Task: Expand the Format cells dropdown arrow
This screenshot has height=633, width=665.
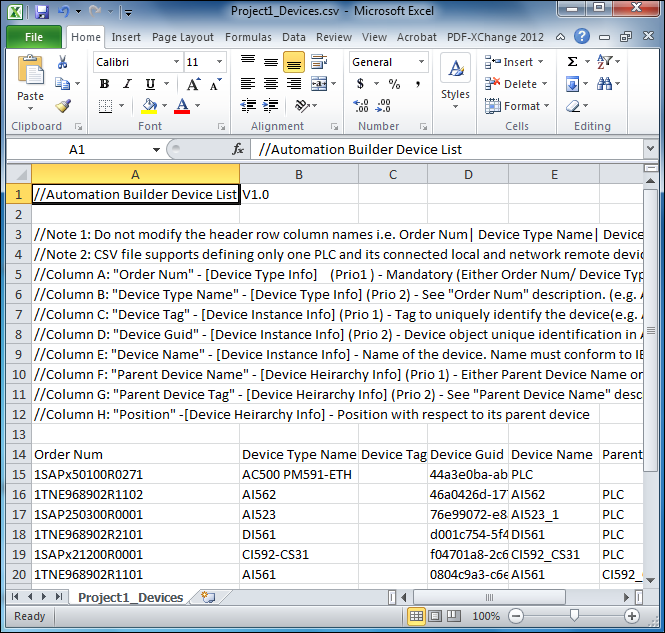Action: [x=546, y=106]
